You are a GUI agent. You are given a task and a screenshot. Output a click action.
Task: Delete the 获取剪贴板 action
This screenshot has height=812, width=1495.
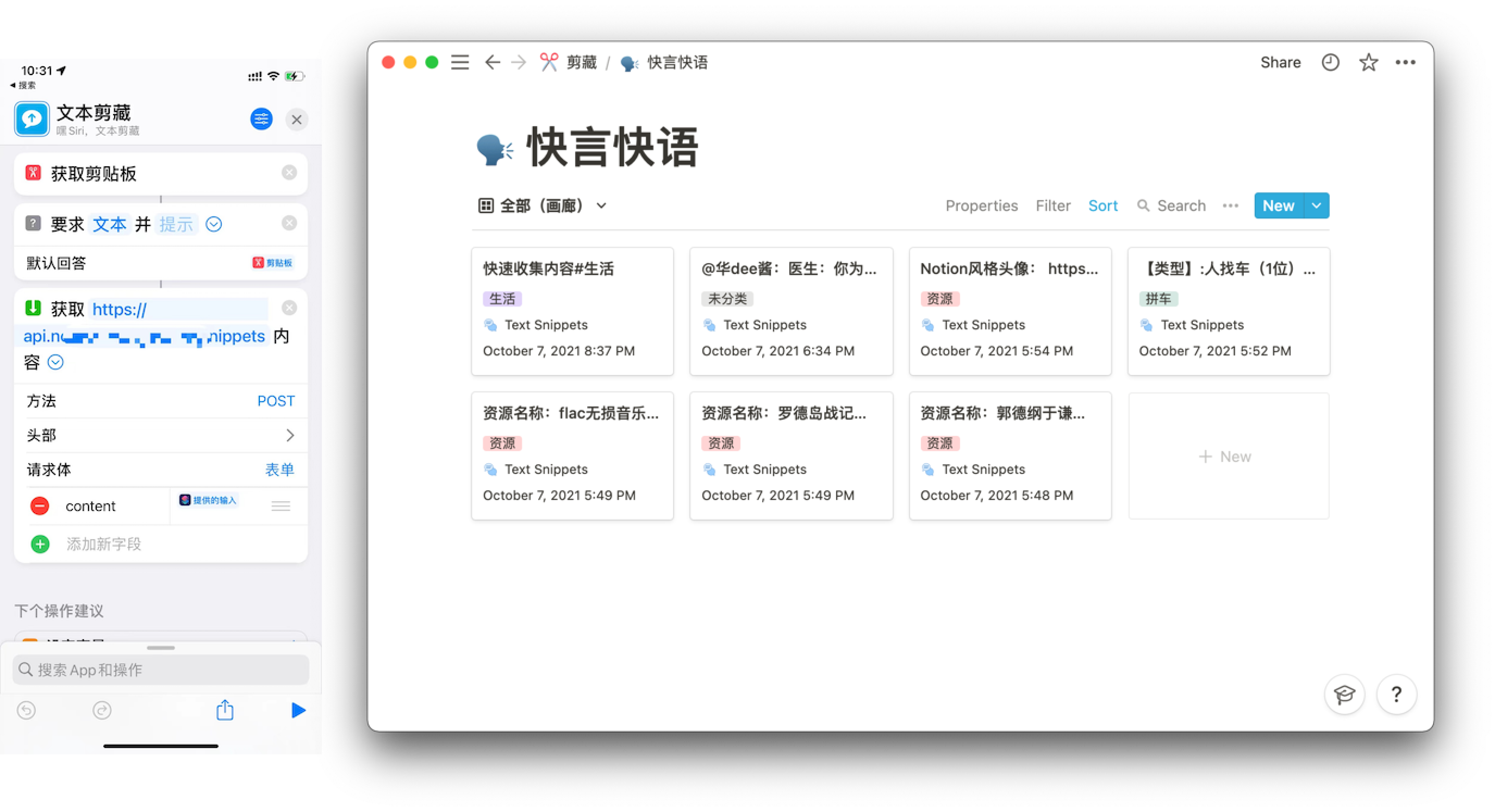(289, 172)
